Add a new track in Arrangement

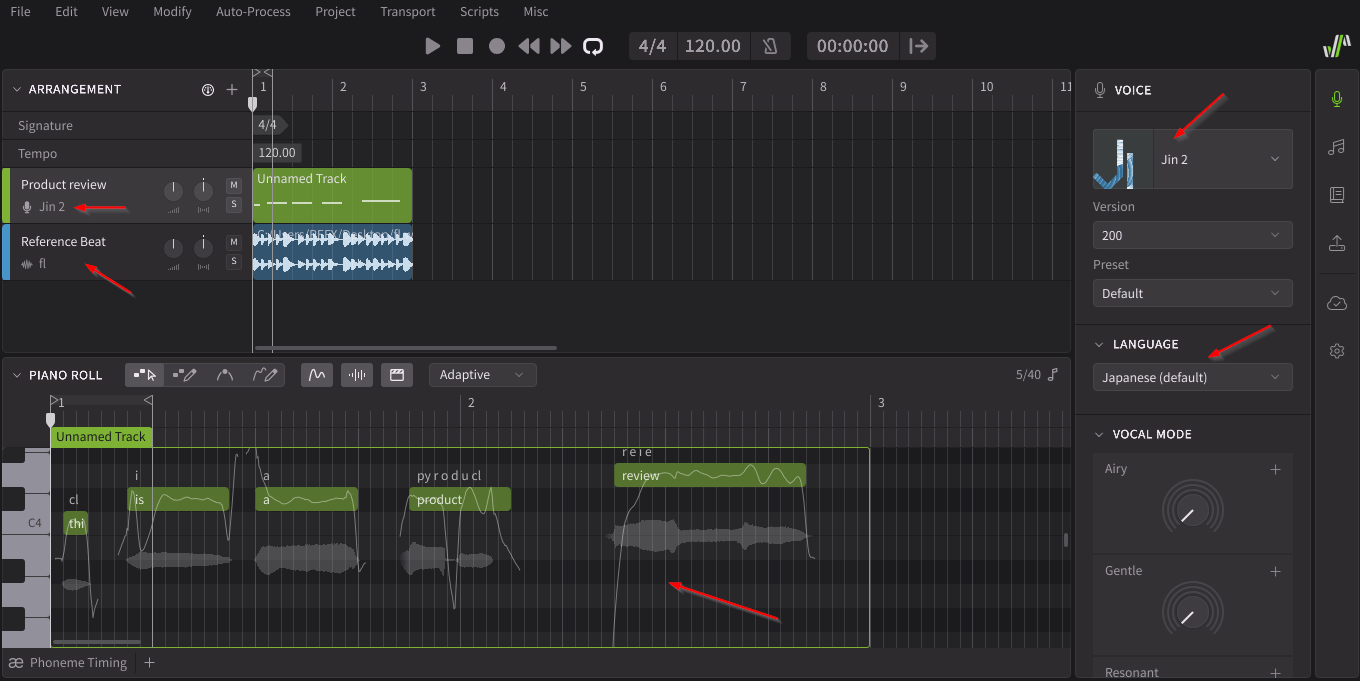(232, 90)
